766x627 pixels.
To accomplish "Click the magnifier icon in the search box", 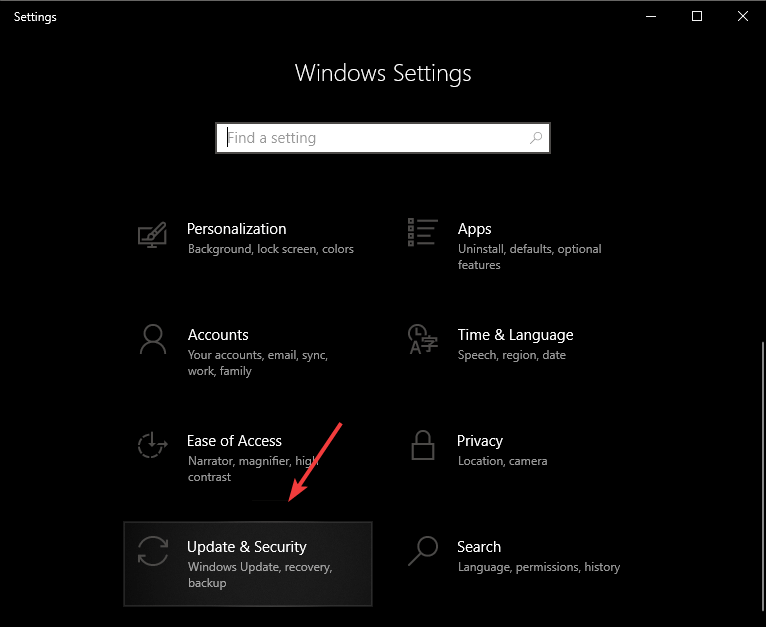I will (536, 138).
